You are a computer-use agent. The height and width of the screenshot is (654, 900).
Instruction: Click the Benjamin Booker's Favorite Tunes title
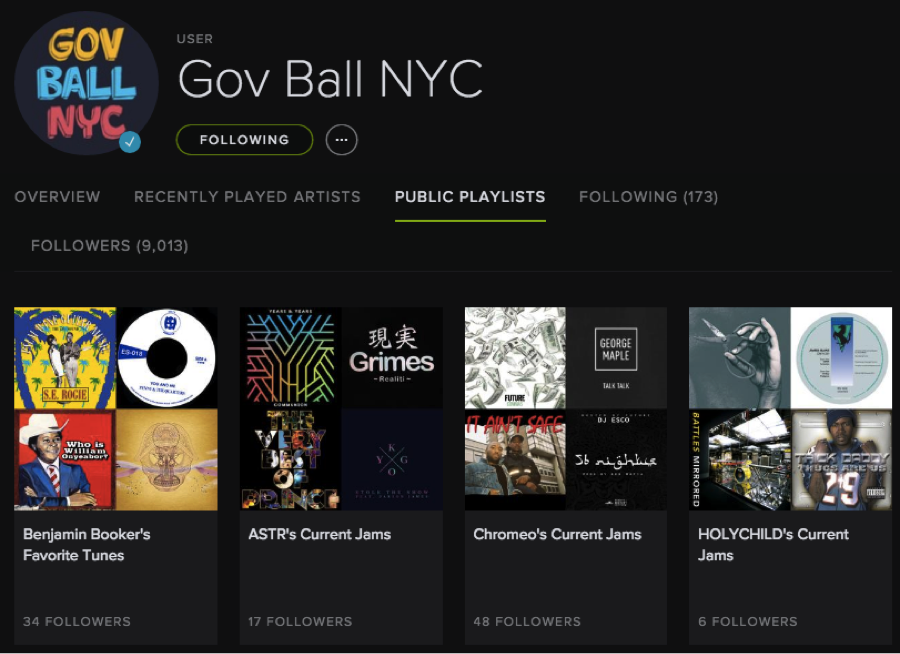pyautogui.click(x=87, y=545)
